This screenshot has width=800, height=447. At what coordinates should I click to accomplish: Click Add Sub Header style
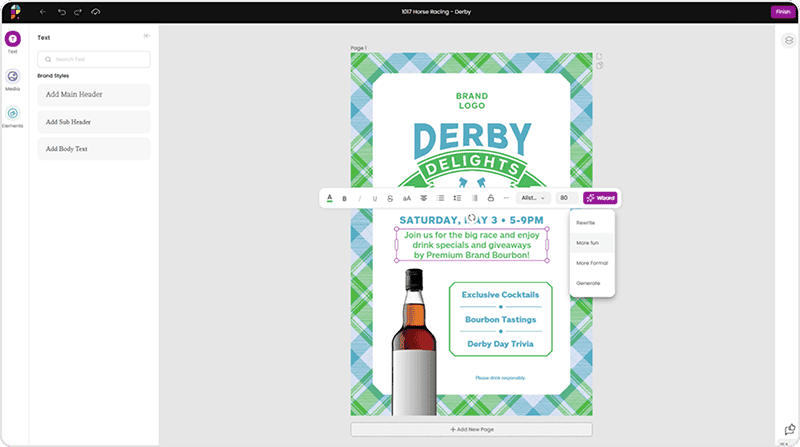(94, 122)
